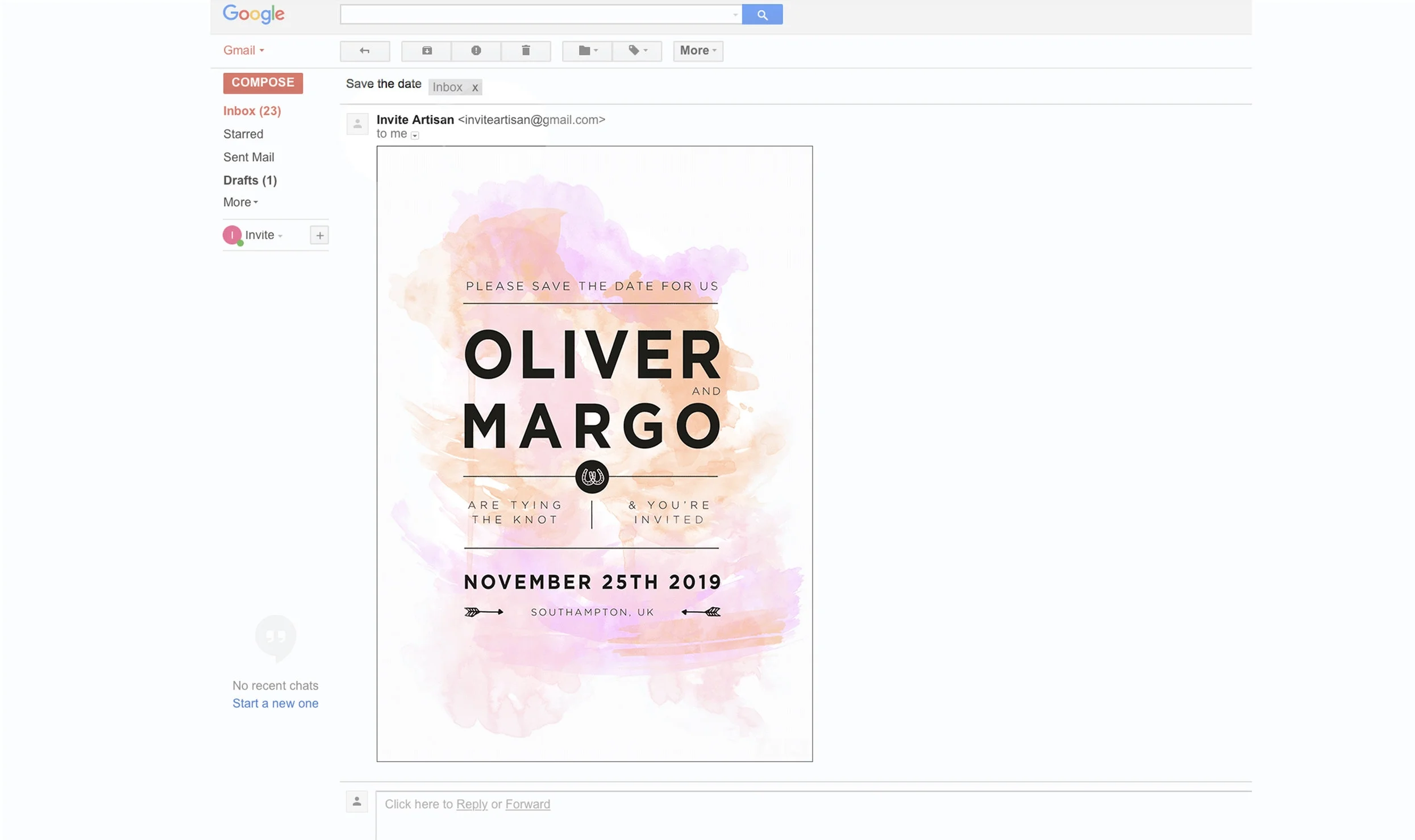The width and height of the screenshot is (1415, 840).
Task: Click the blue search magnifier button
Action: (762, 15)
